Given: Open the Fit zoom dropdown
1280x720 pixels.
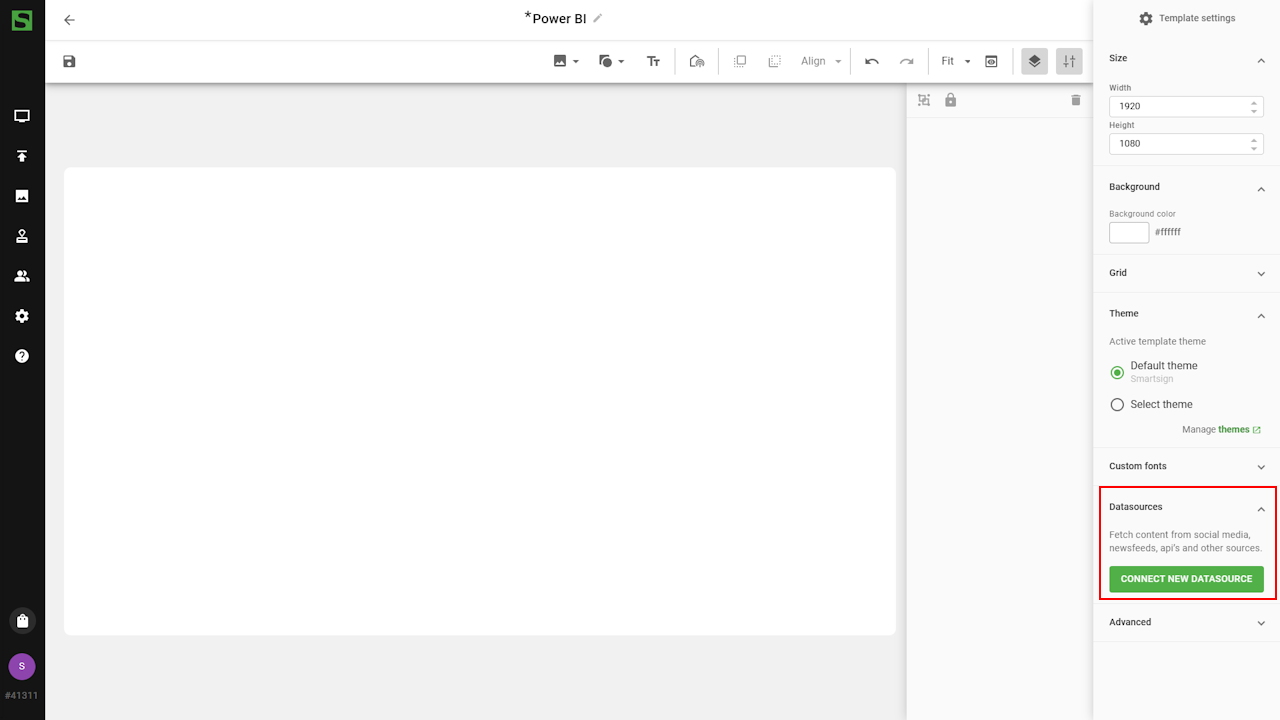Looking at the screenshot, I should point(955,61).
